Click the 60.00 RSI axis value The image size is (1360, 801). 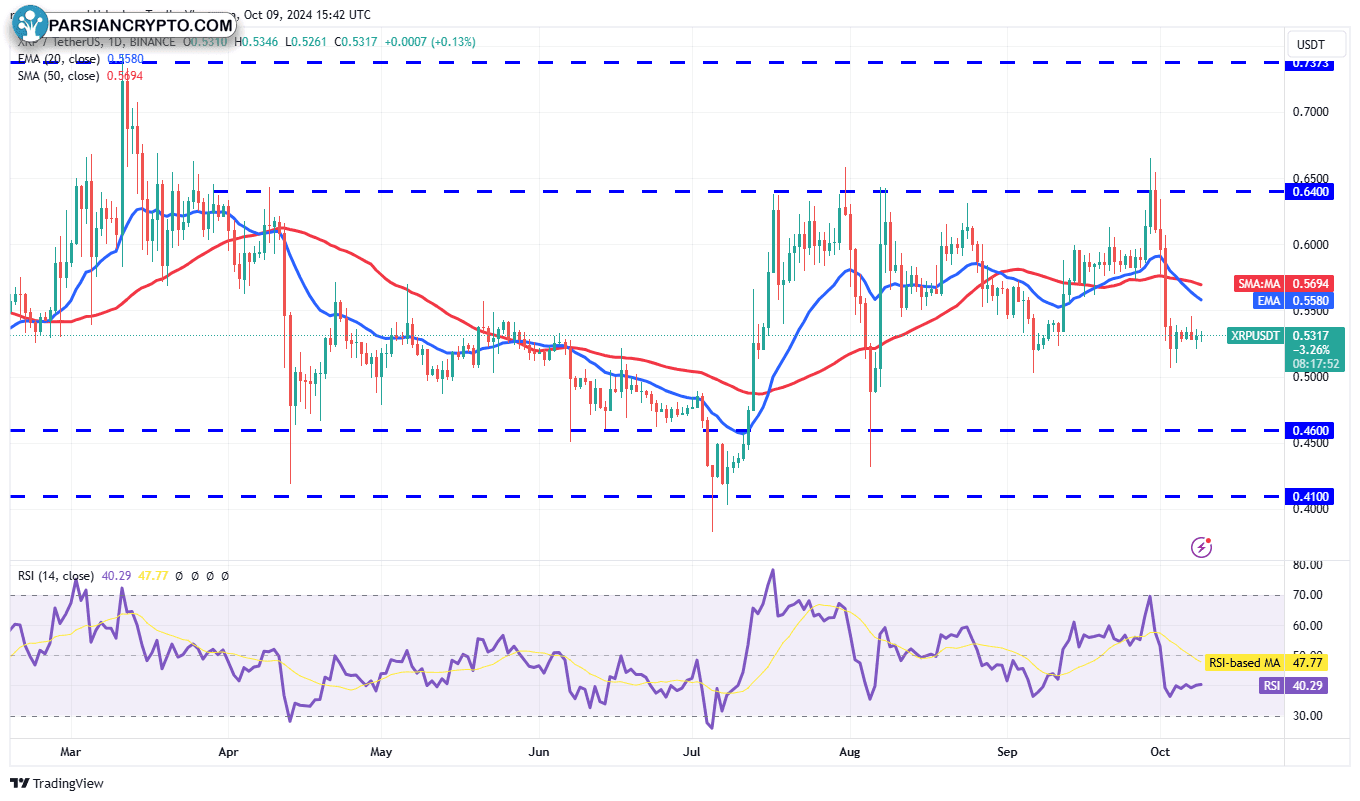click(x=1307, y=626)
